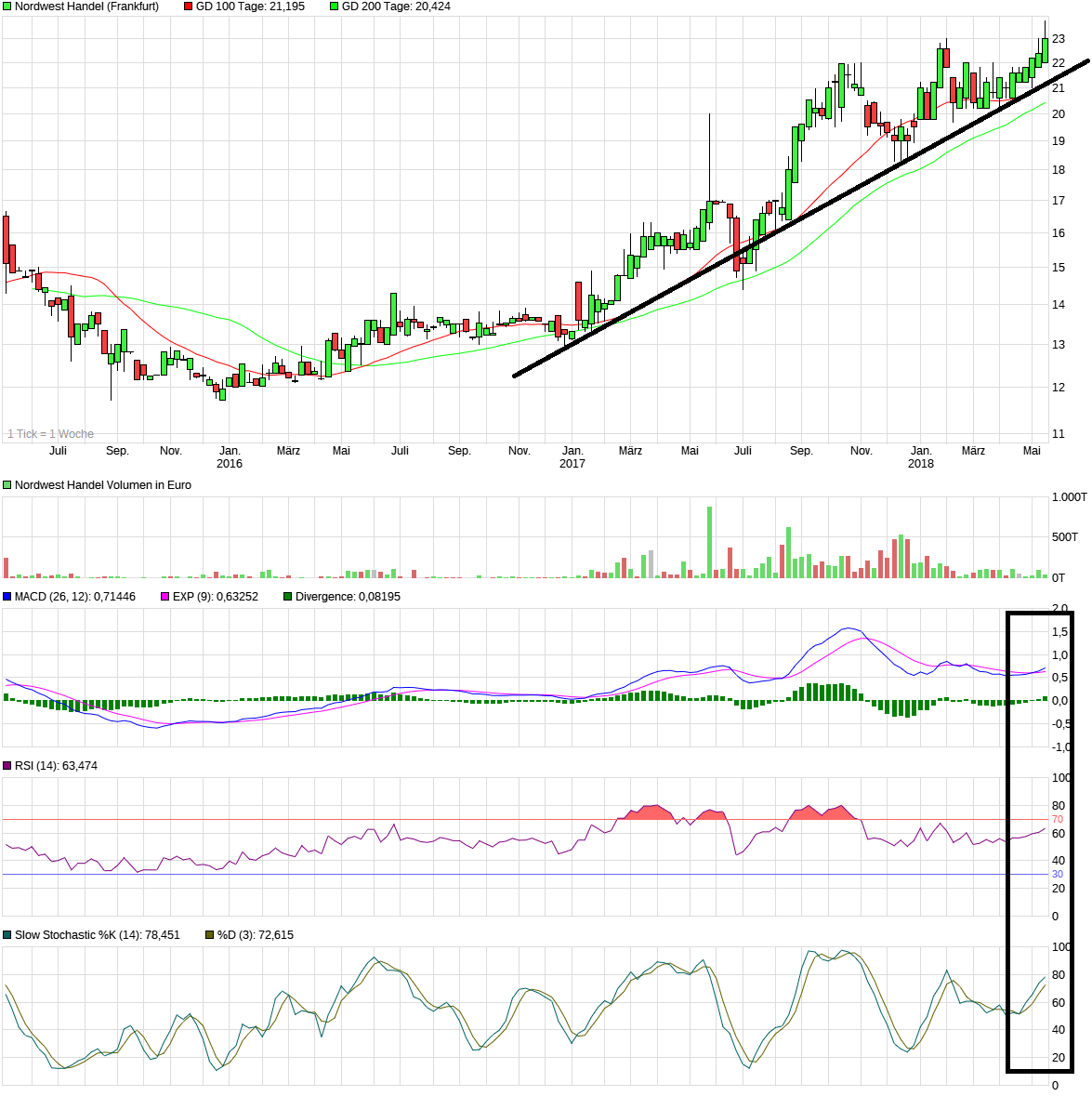Collapse the Slow Stochastic panel

click(x=93, y=935)
